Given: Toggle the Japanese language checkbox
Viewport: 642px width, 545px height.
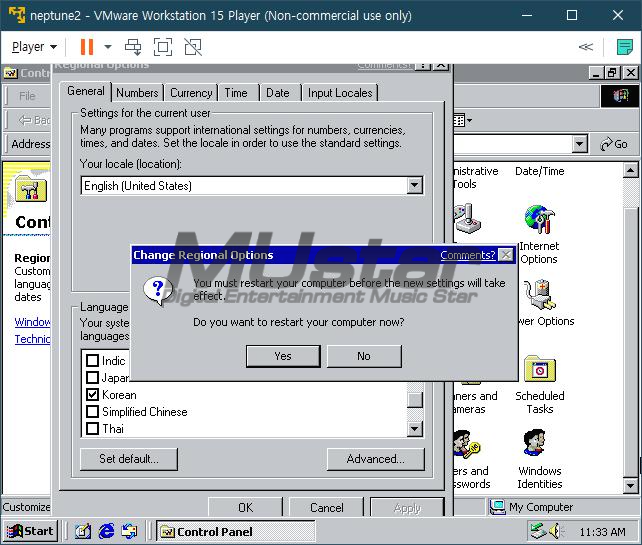Looking at the screenshot, I should tap(93, 378).
